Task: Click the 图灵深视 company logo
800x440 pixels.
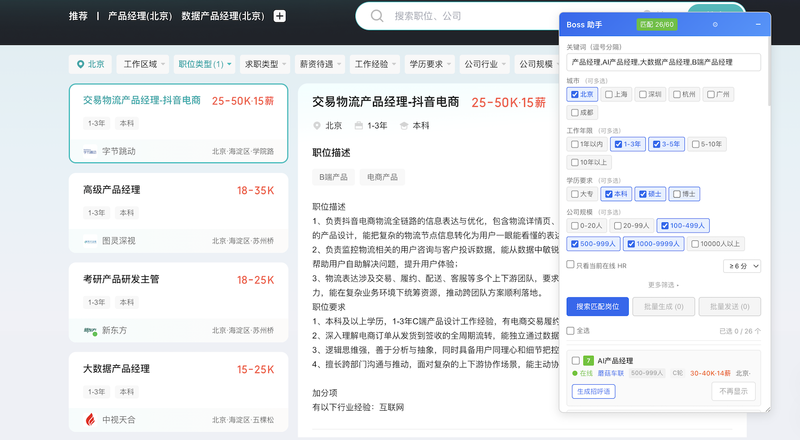Action: pos(90,240)
